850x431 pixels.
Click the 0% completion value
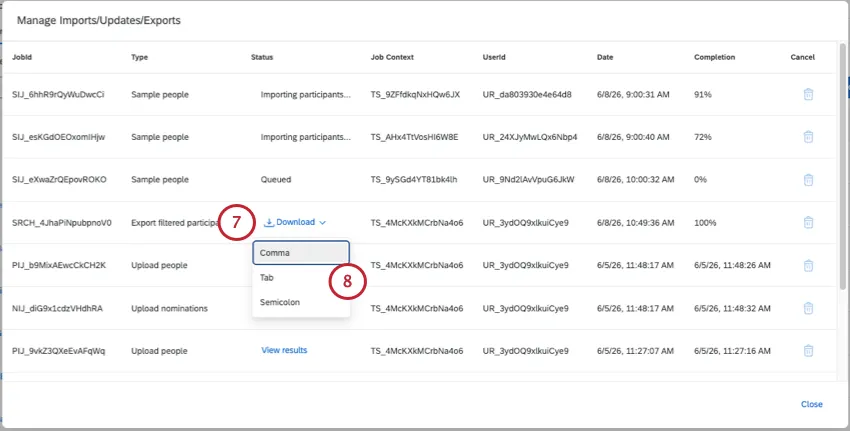(700, 179)
